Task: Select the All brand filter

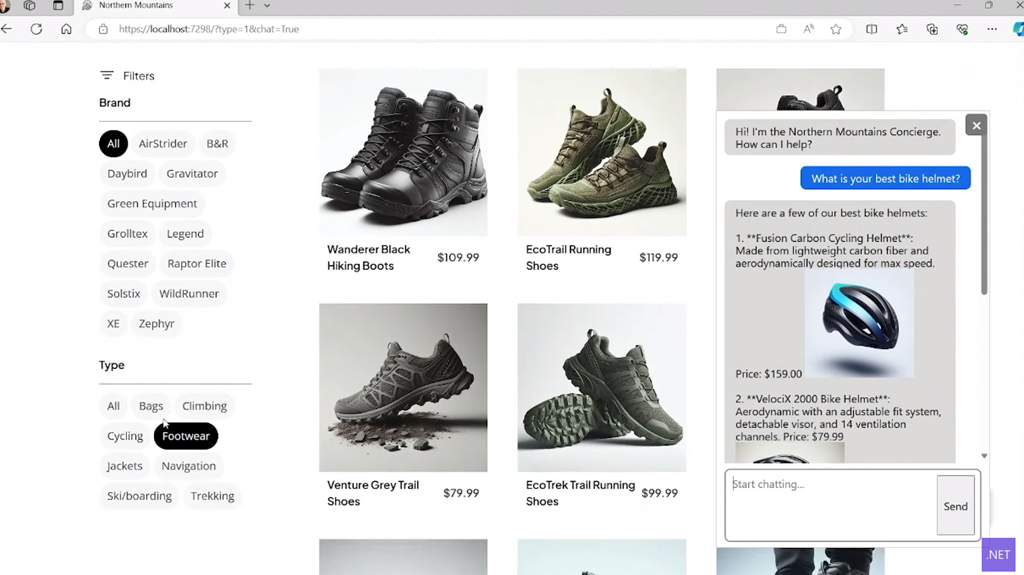Action: click(x=114, y=144)
